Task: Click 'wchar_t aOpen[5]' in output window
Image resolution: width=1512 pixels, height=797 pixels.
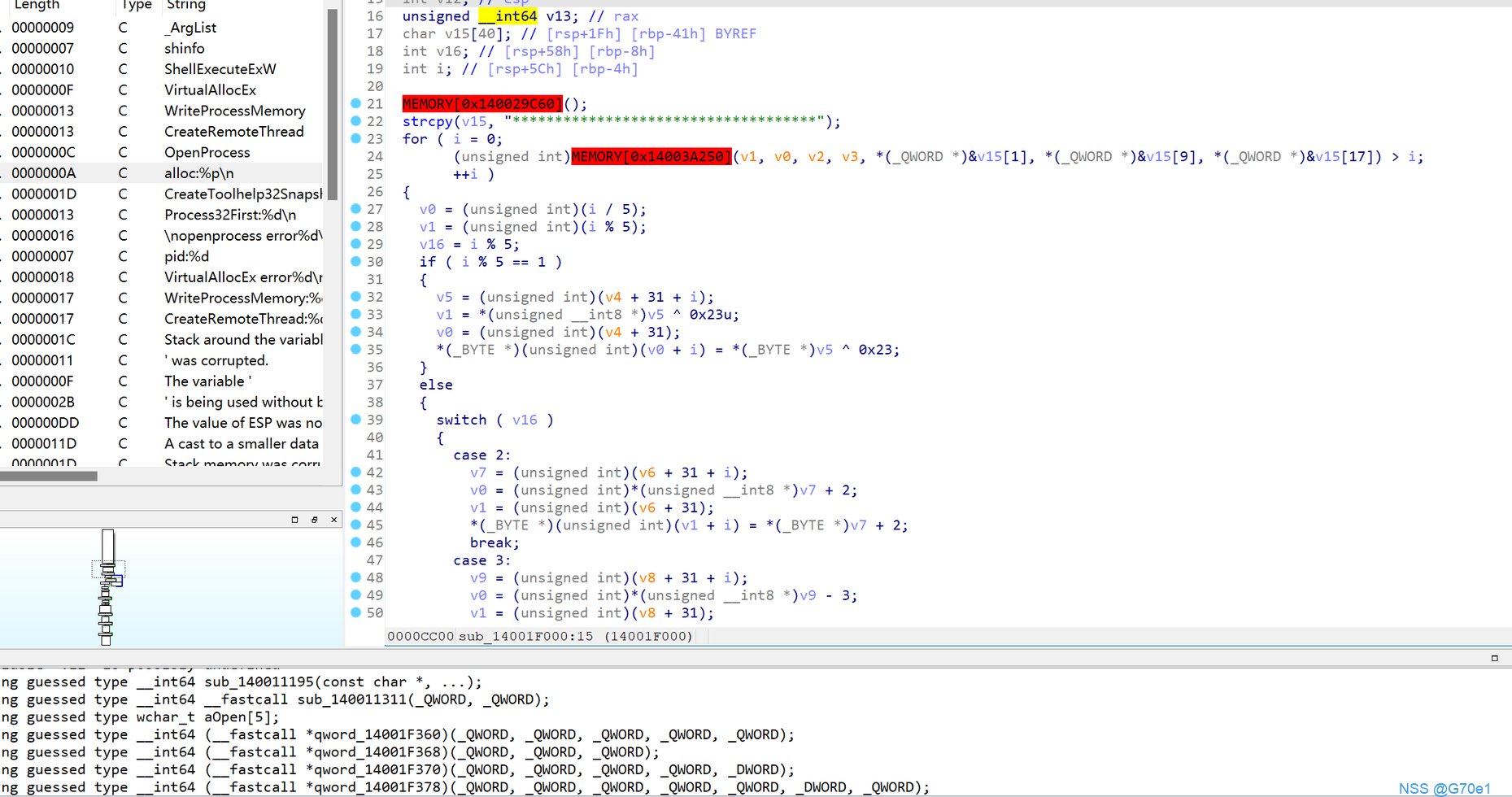Action: click(x=208, y=717)
